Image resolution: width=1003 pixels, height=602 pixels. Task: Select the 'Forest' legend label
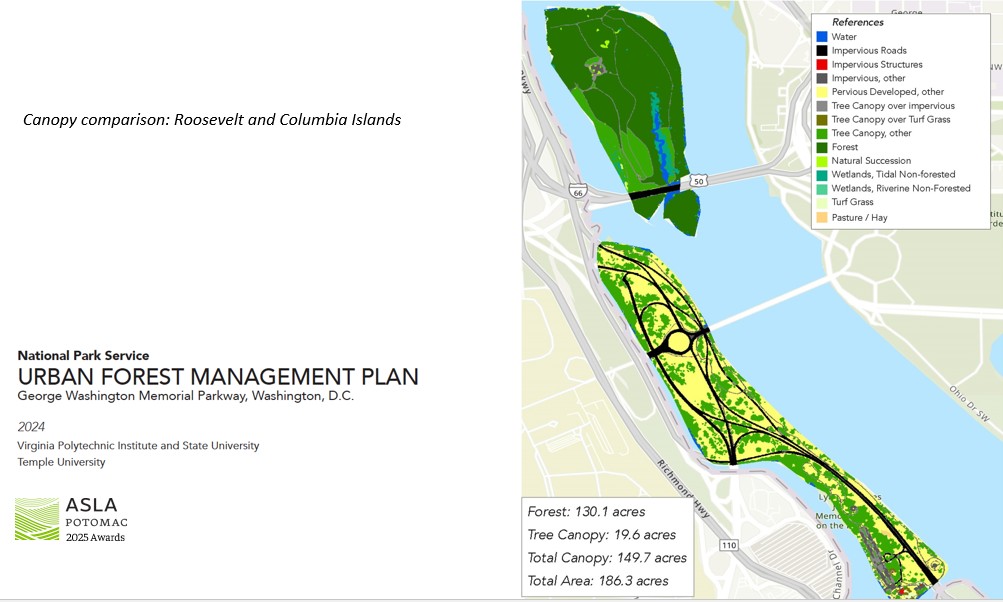[x=844, y=147]
